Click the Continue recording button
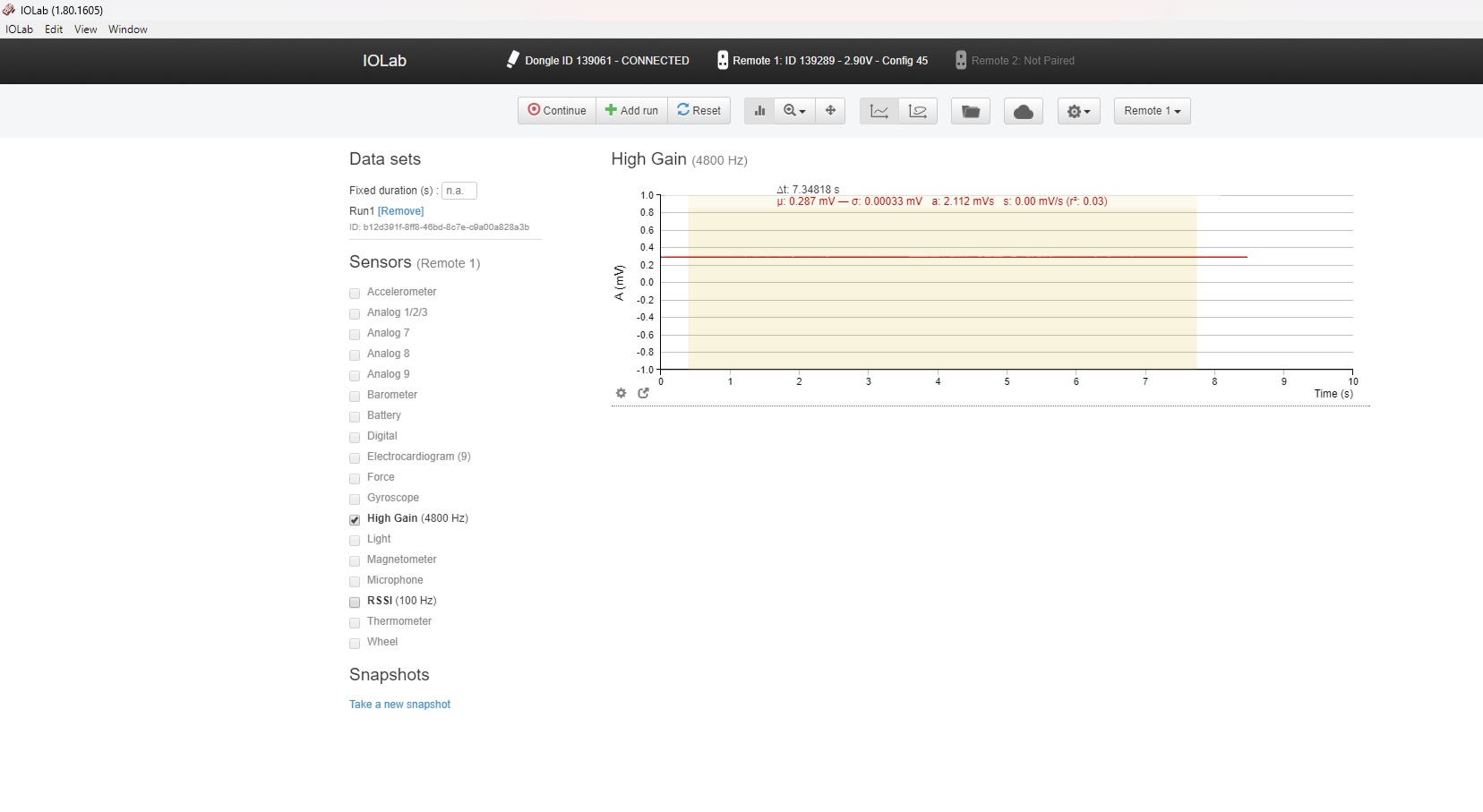Image resolution: width=1483 pixels, height=812 pixels. pyautogui.click(x=556, y=110)
